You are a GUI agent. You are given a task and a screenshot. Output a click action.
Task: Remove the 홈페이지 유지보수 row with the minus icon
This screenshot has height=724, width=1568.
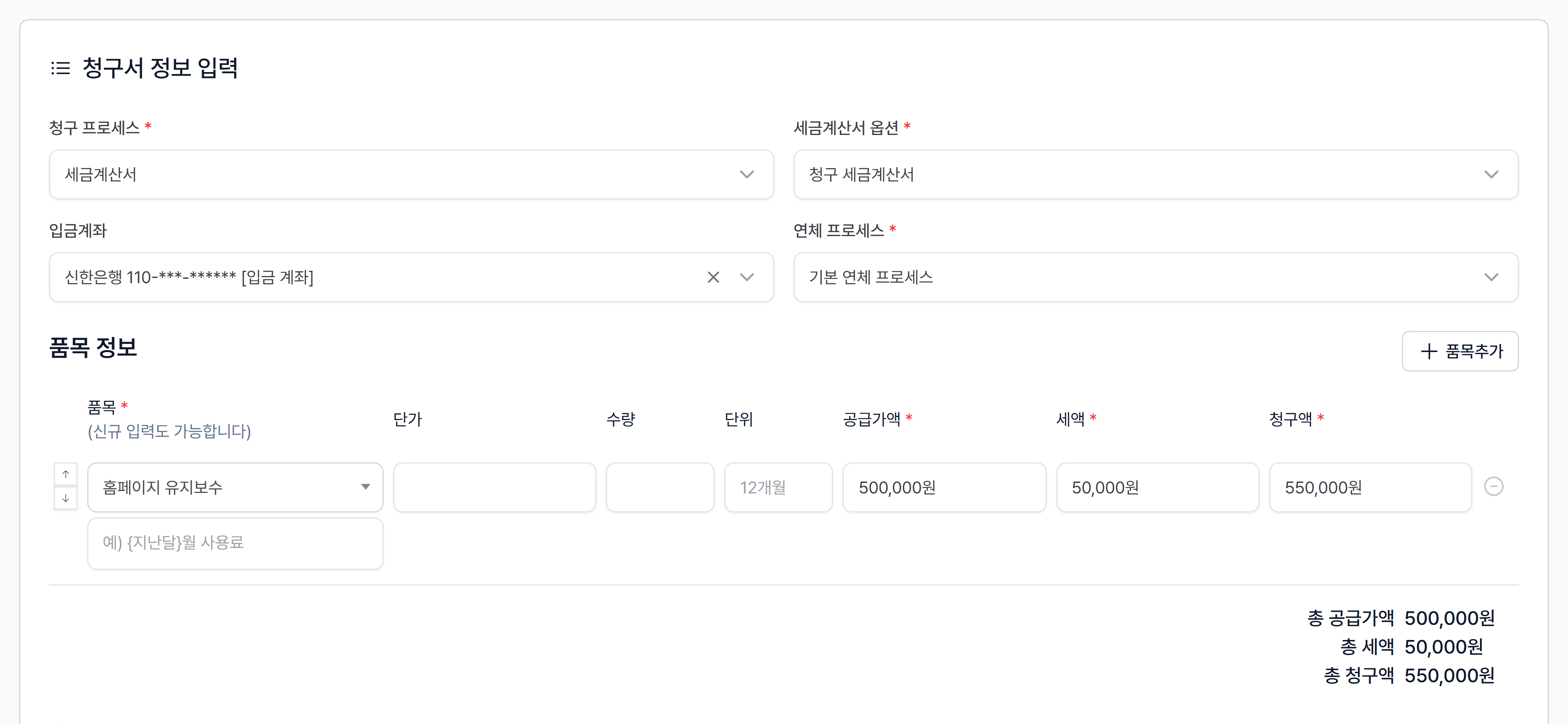[x=1493, y=487]
